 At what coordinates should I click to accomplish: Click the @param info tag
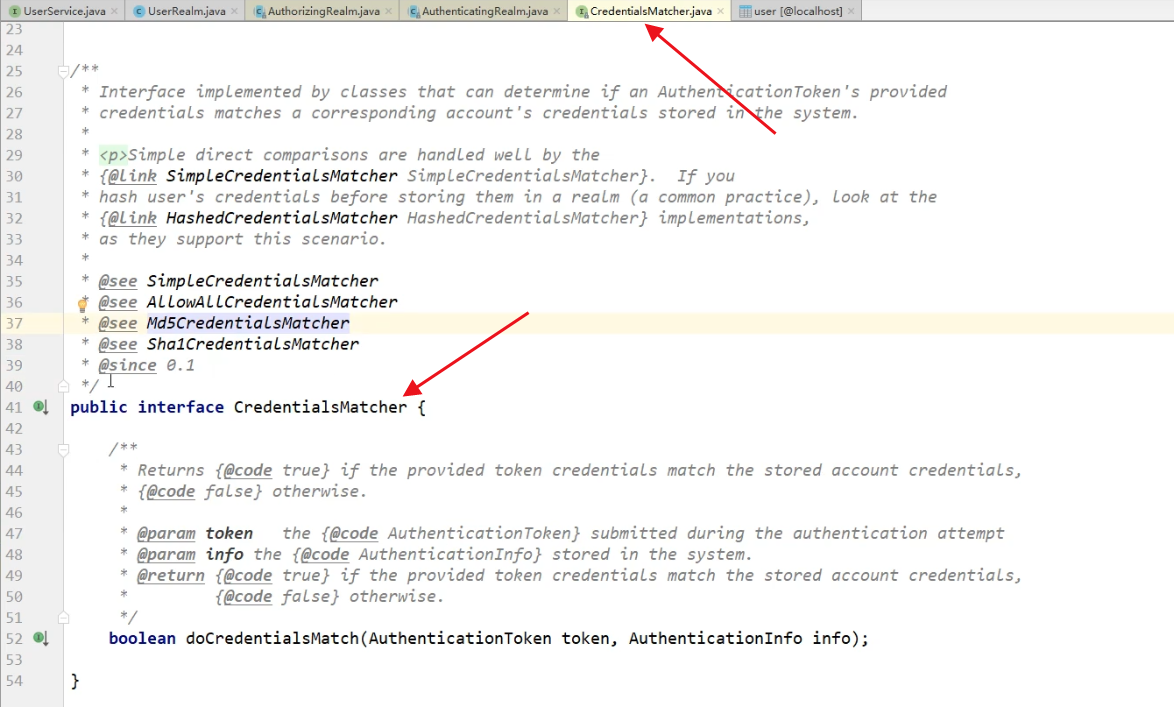190,554
